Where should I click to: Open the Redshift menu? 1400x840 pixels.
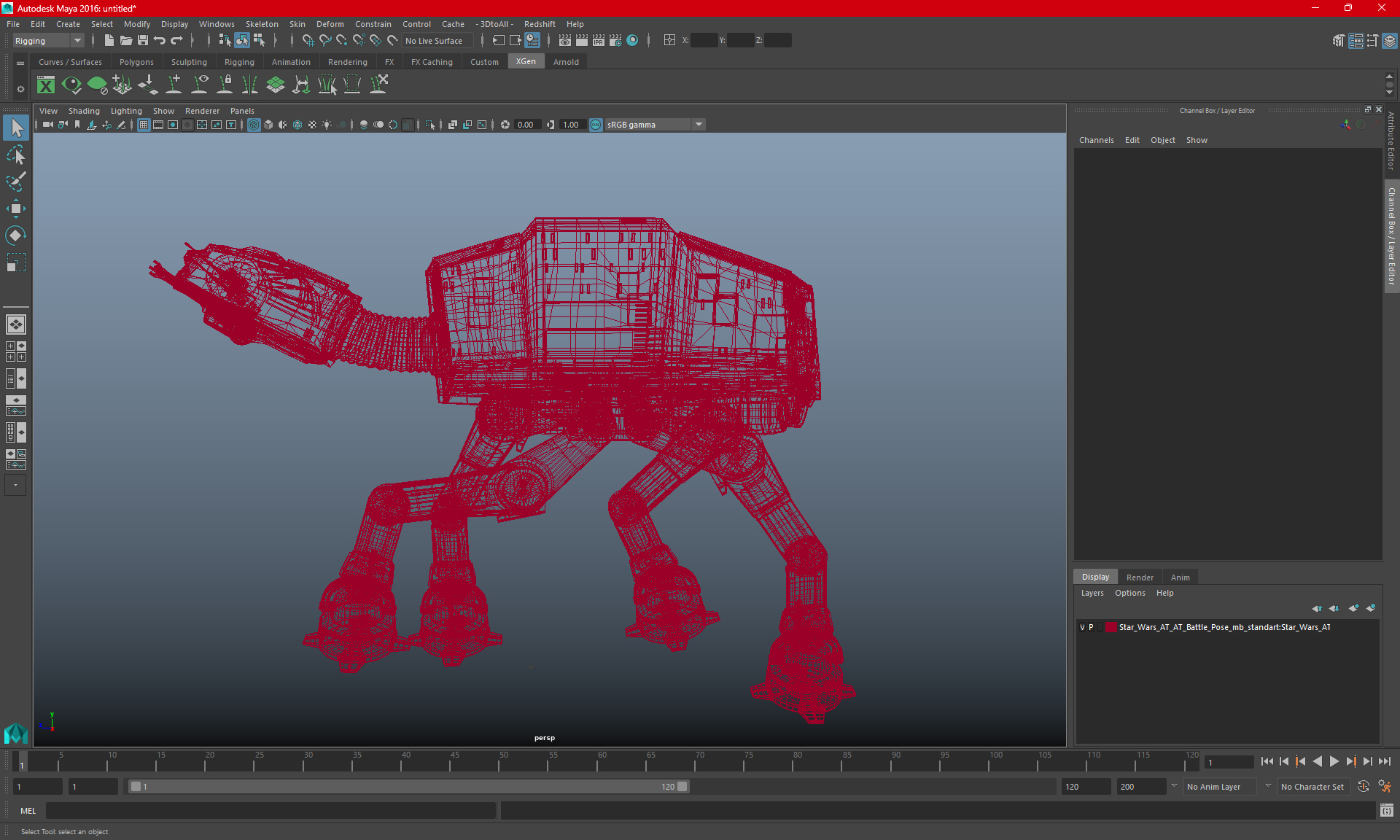pos(540,24)
